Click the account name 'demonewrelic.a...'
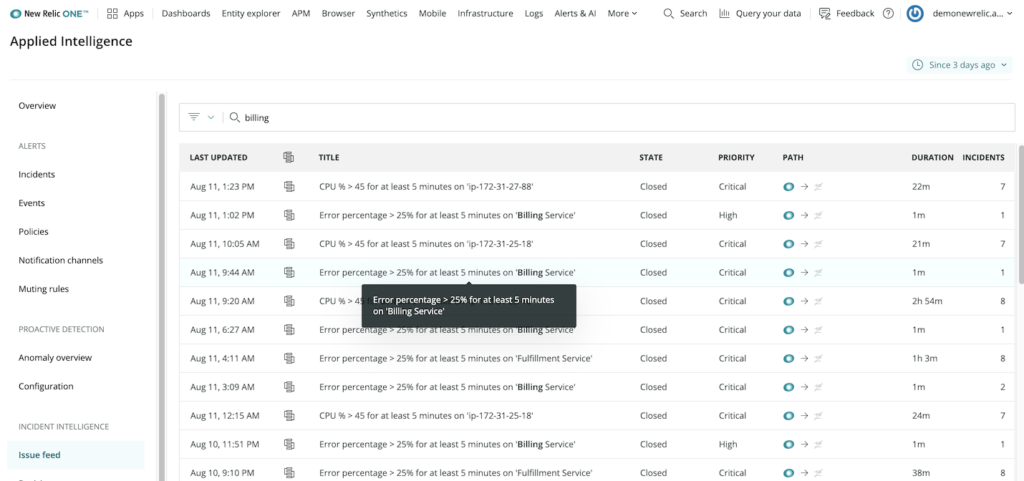The height and width of the screenshot is (481, 1024). [968, 13]
